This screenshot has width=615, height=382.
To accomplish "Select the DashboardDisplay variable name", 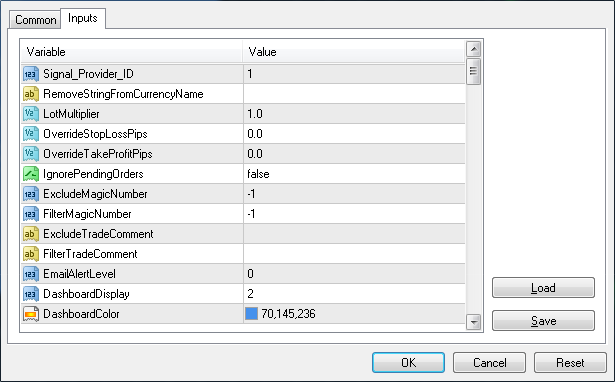I will (x=86, y=294).
